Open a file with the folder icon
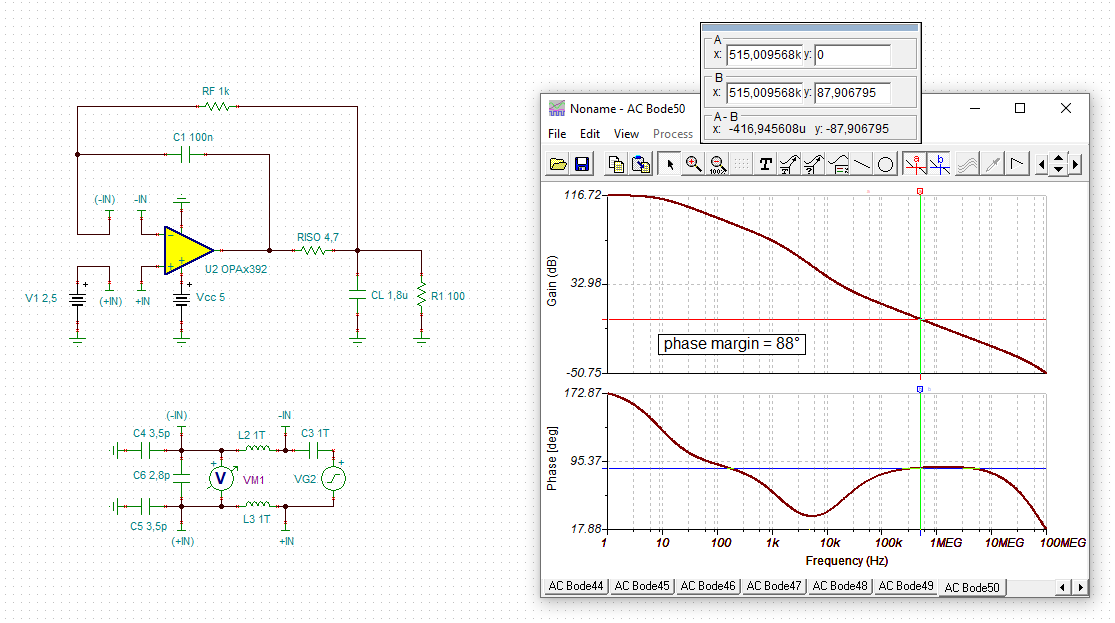 pos(558,165)
